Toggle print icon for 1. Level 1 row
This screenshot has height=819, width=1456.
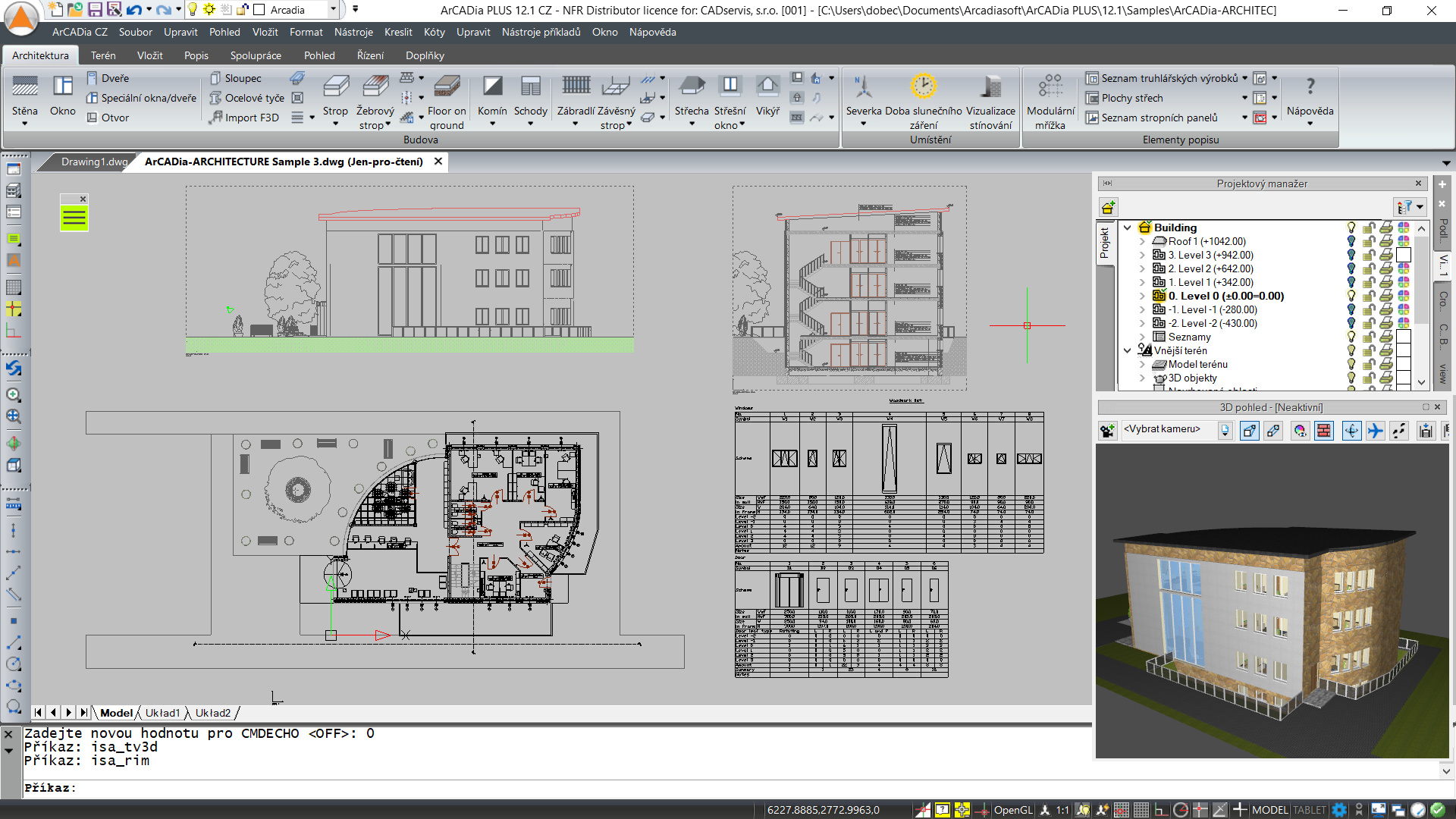tap(1386, 282)
